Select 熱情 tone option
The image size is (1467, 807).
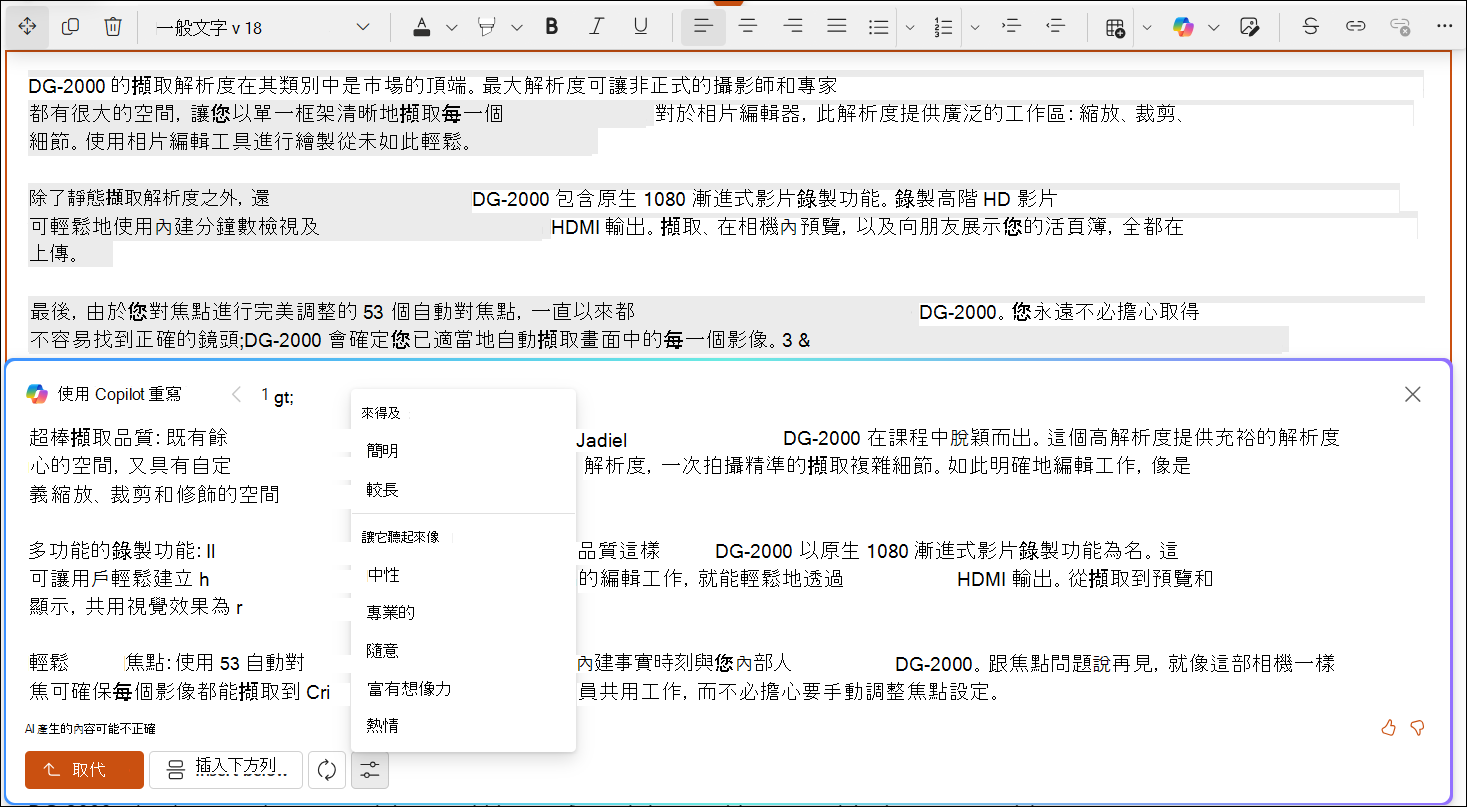[x=463, y=726]
